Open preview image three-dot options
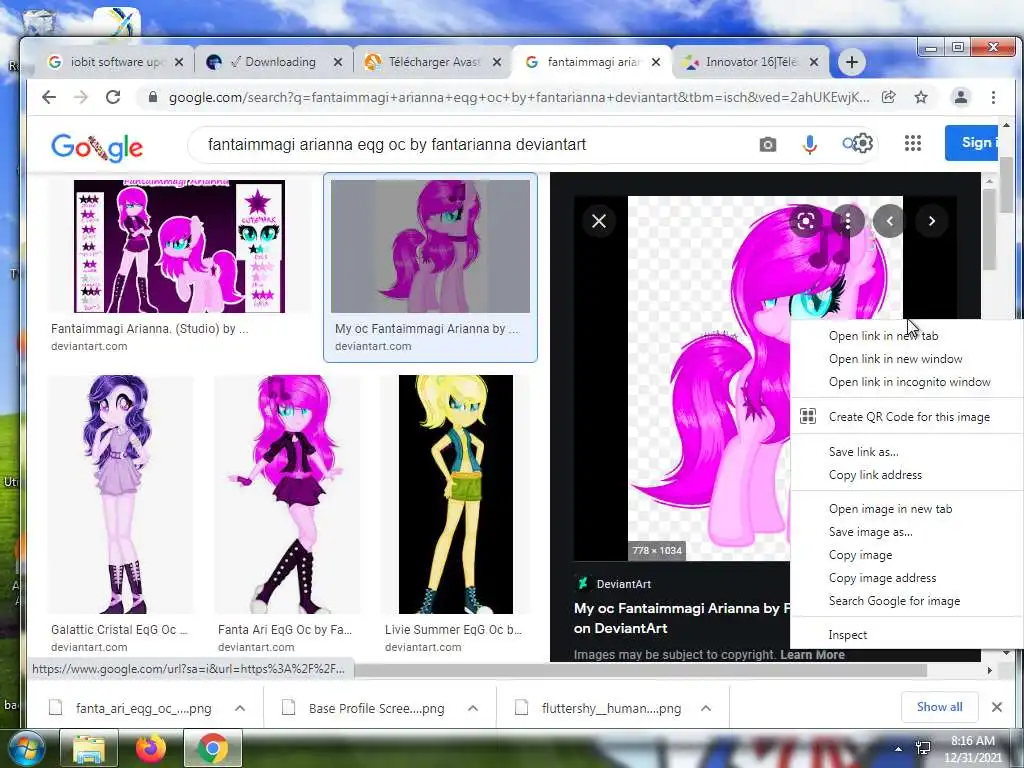The width and height of the screenshot is (1024, 768). [x=848, y=221]
